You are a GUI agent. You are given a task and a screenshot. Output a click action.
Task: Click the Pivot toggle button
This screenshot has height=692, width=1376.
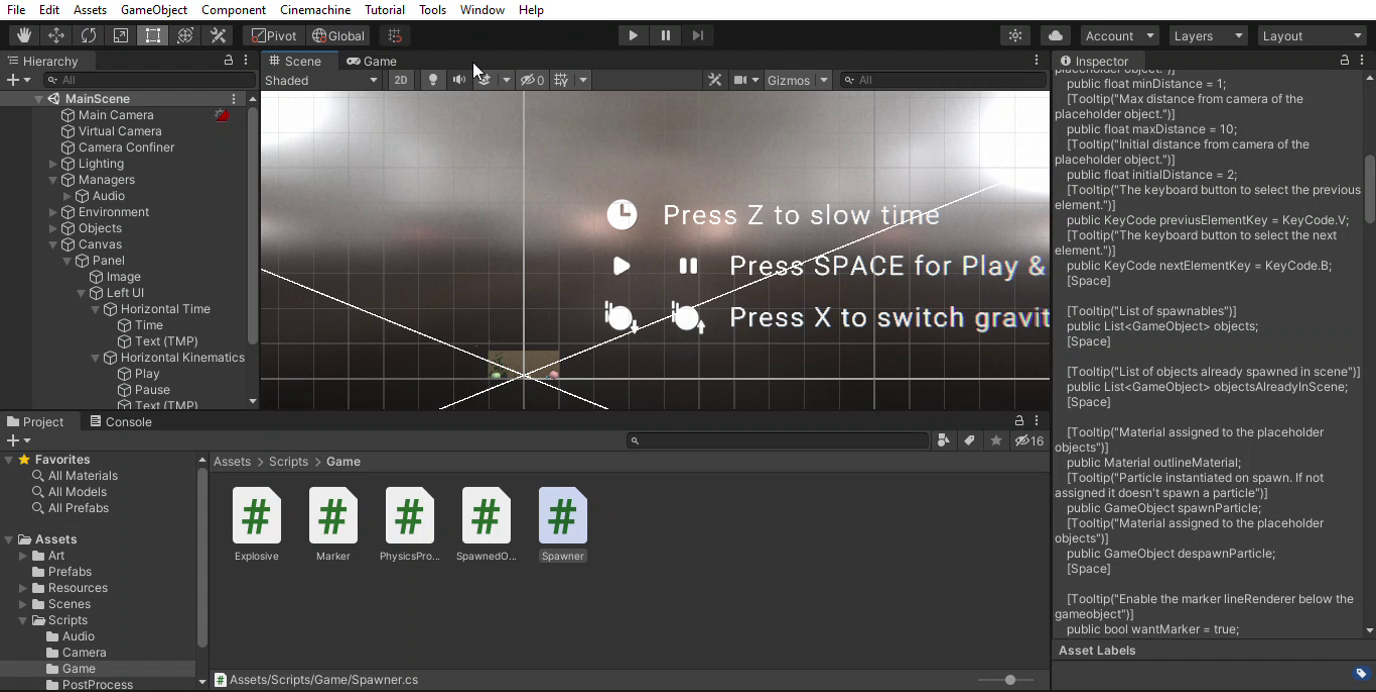coord(274,36)
